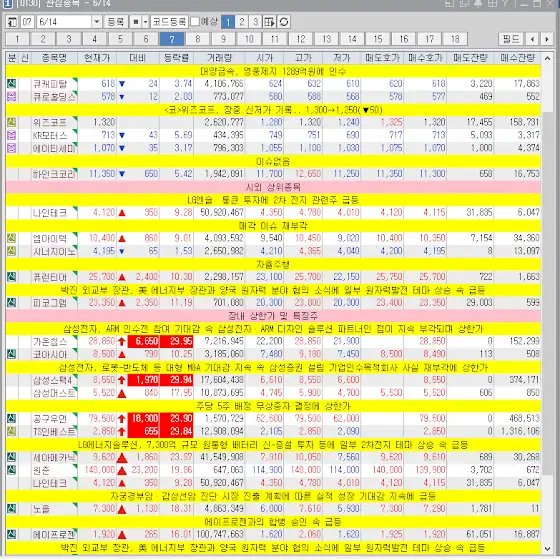This screenshot has height=560, width=560.
Task: Open the column layout icon beside view 3
Action: (269, 22)
